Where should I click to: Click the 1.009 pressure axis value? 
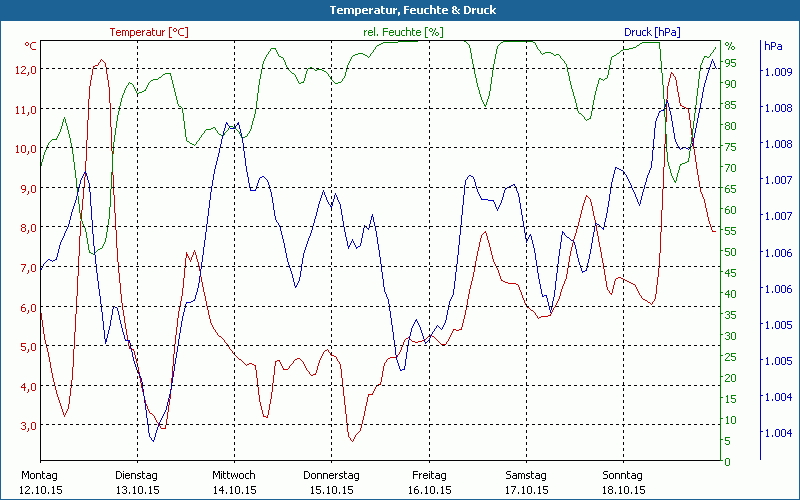(777, 72)
